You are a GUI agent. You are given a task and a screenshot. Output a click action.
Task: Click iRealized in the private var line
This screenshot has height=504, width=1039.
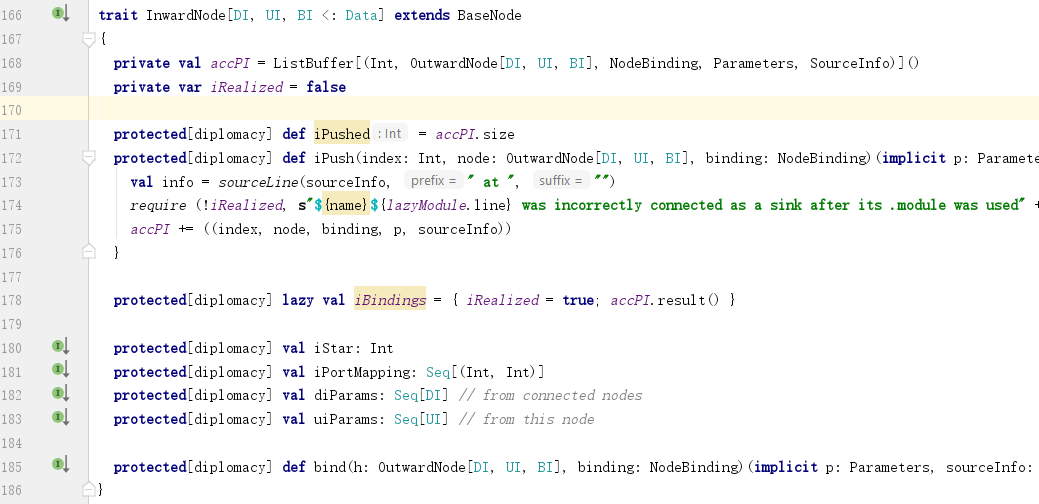coord(246,87)
